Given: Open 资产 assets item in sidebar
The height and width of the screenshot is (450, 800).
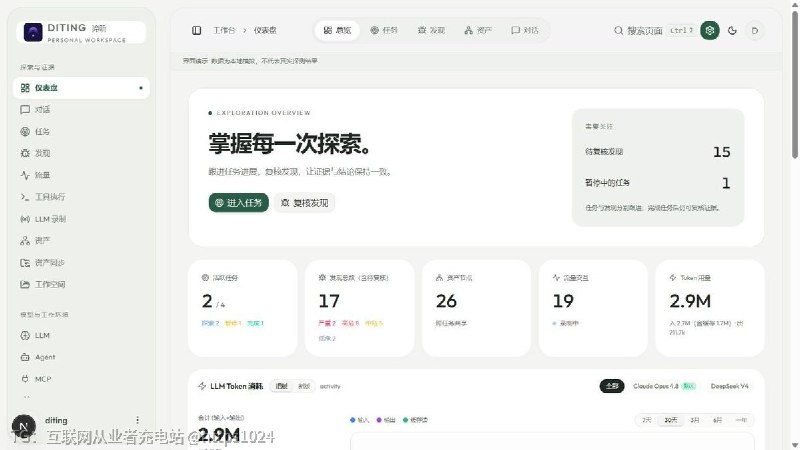Looking at the screenshot, I should [81, 241].
